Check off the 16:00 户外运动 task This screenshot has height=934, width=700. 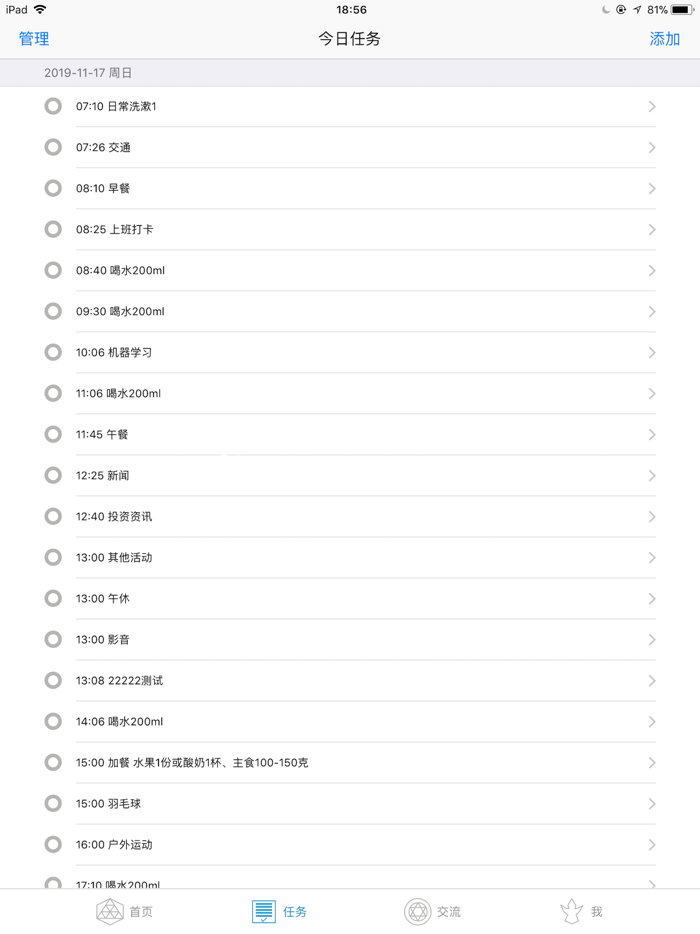click(53, 844)
